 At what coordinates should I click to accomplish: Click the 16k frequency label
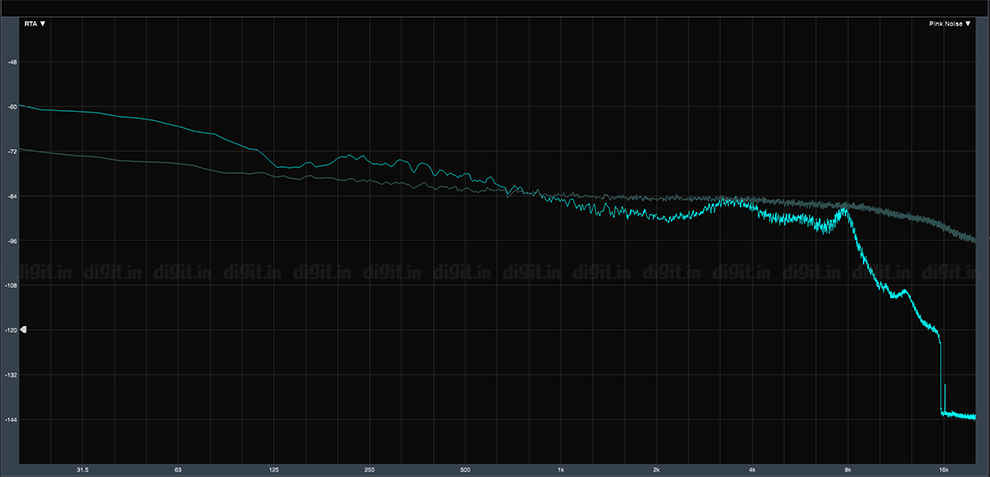click(943, 470)
